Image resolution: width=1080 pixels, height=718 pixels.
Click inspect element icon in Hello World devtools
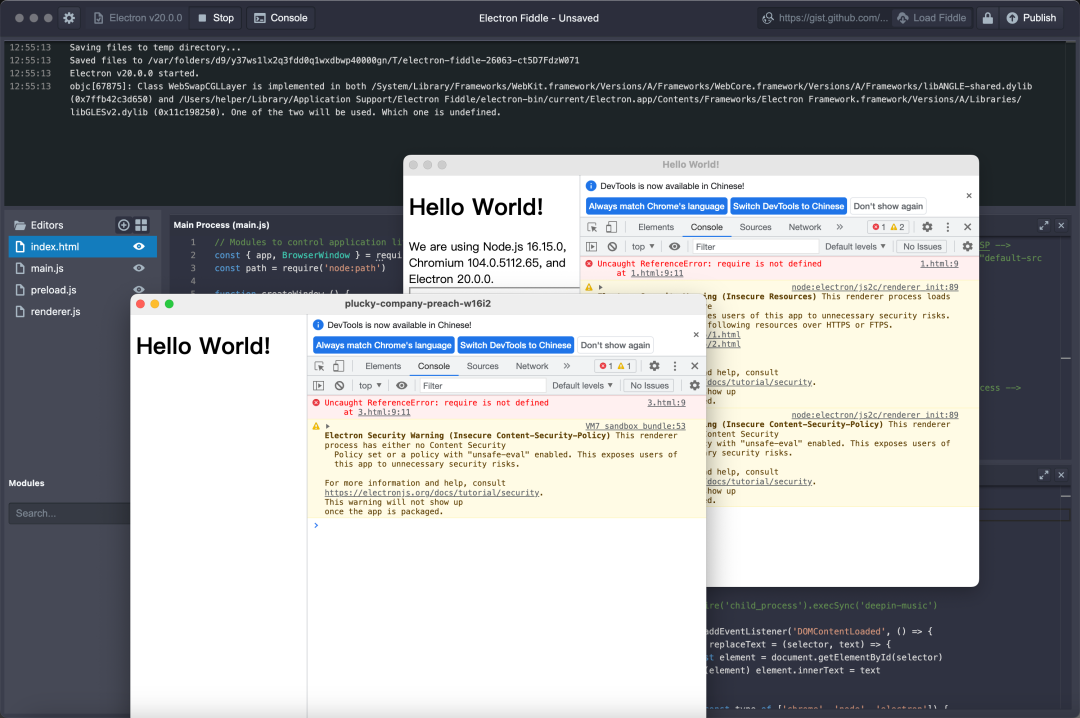[592, 227]
